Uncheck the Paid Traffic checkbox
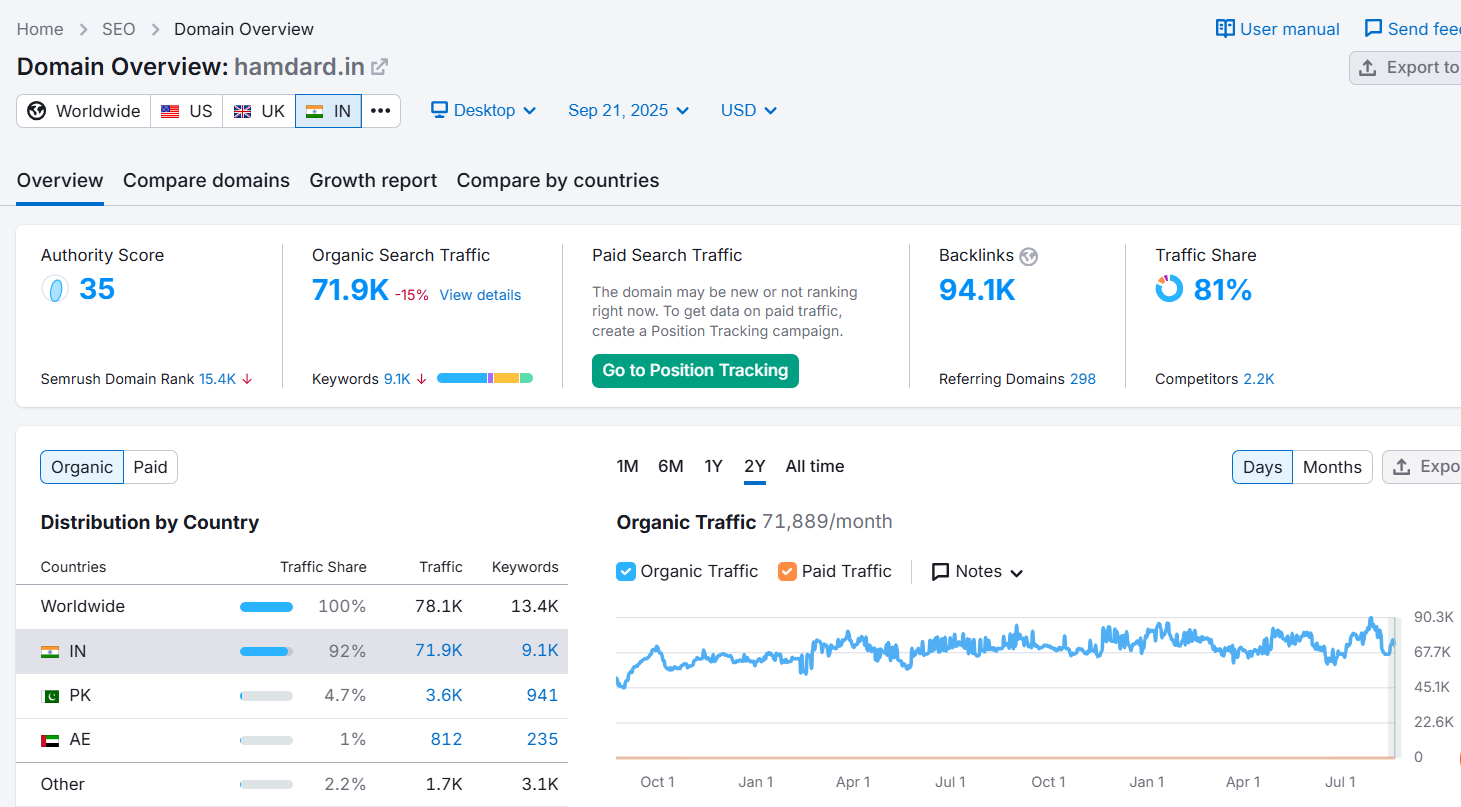The height and width of the screenshot is (807, 1461). 787,571
